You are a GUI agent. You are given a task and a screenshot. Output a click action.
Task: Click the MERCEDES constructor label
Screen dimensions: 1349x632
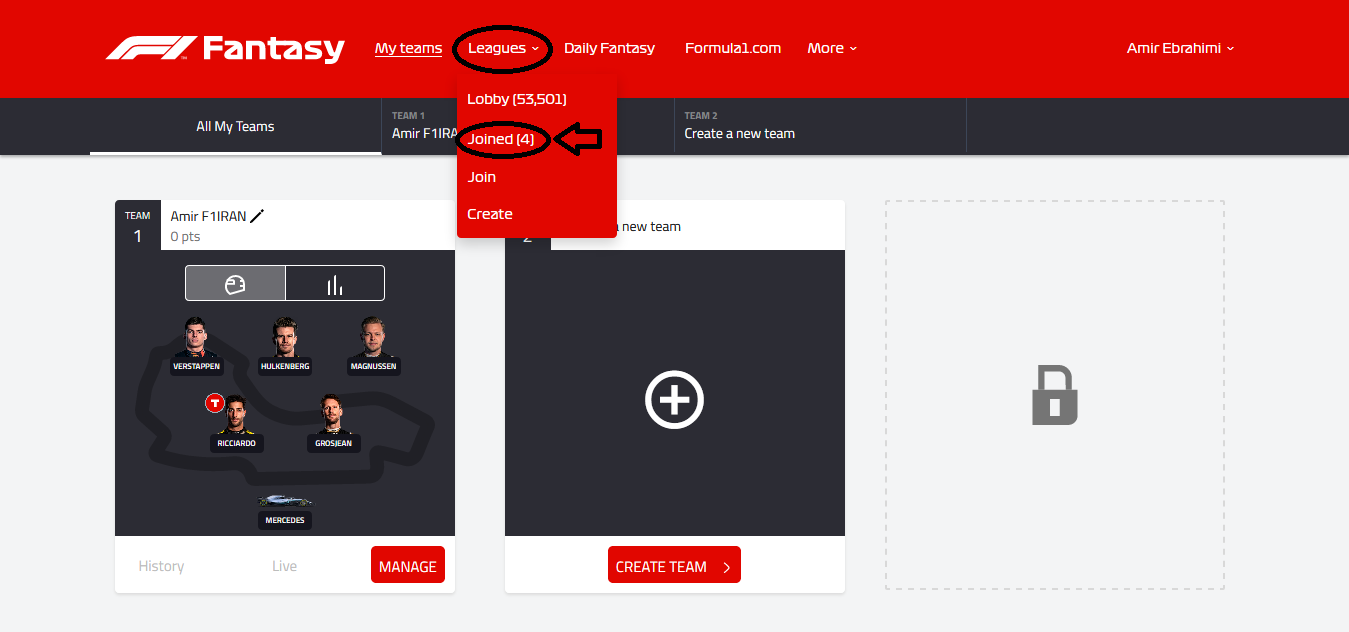(285, 520)
